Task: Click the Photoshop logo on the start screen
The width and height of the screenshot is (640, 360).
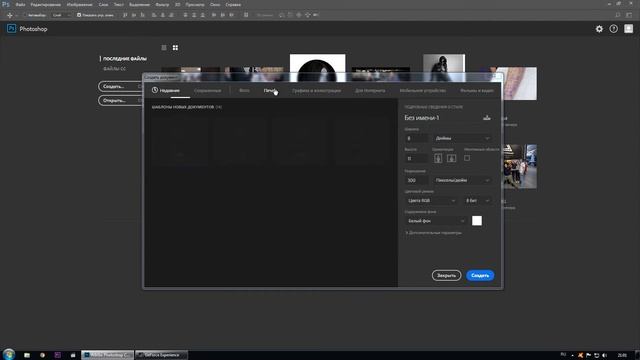Action: pos(11,29)
